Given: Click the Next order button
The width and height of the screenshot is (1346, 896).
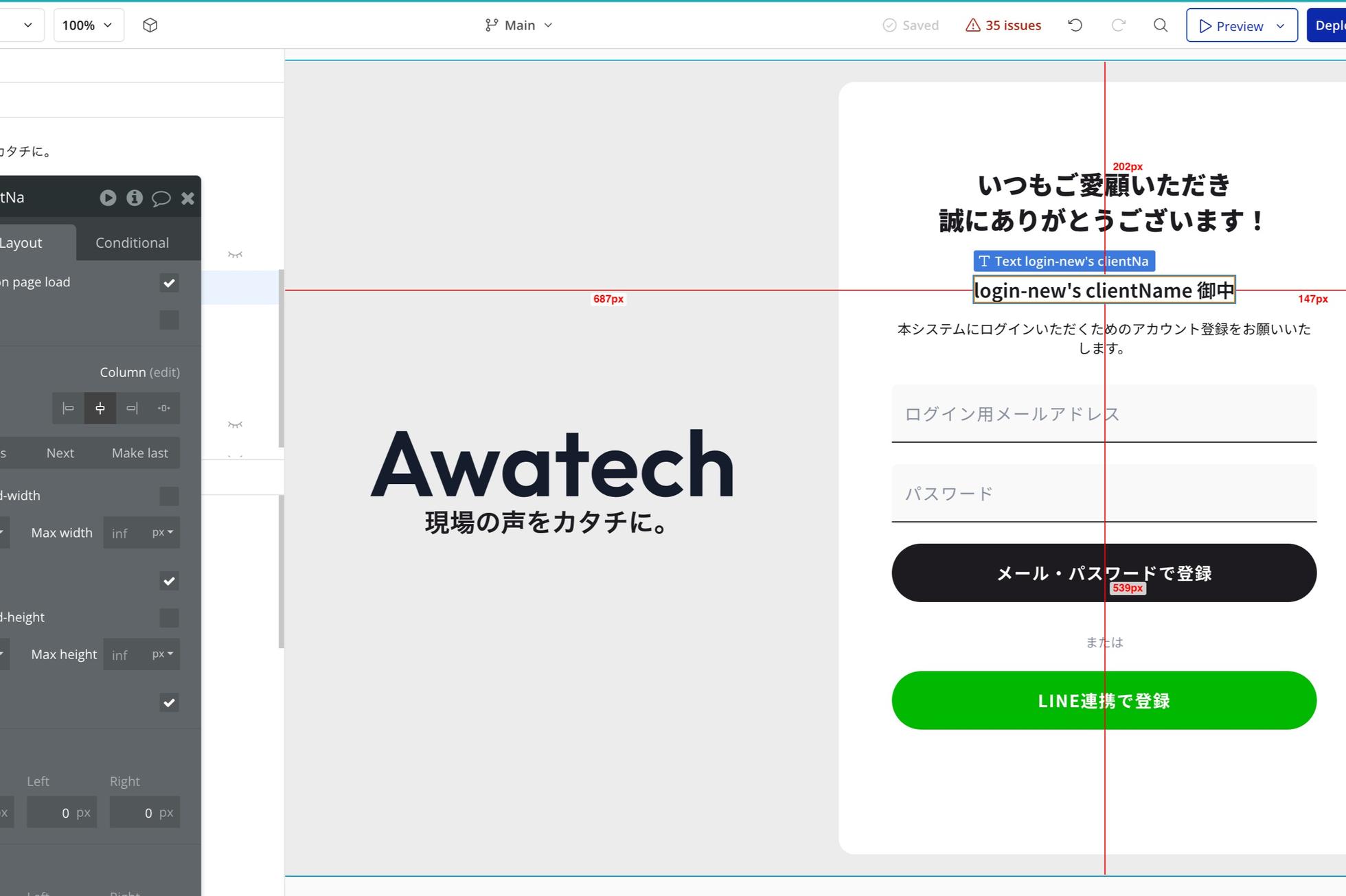Looking at the screenshot, I should 60,453.
